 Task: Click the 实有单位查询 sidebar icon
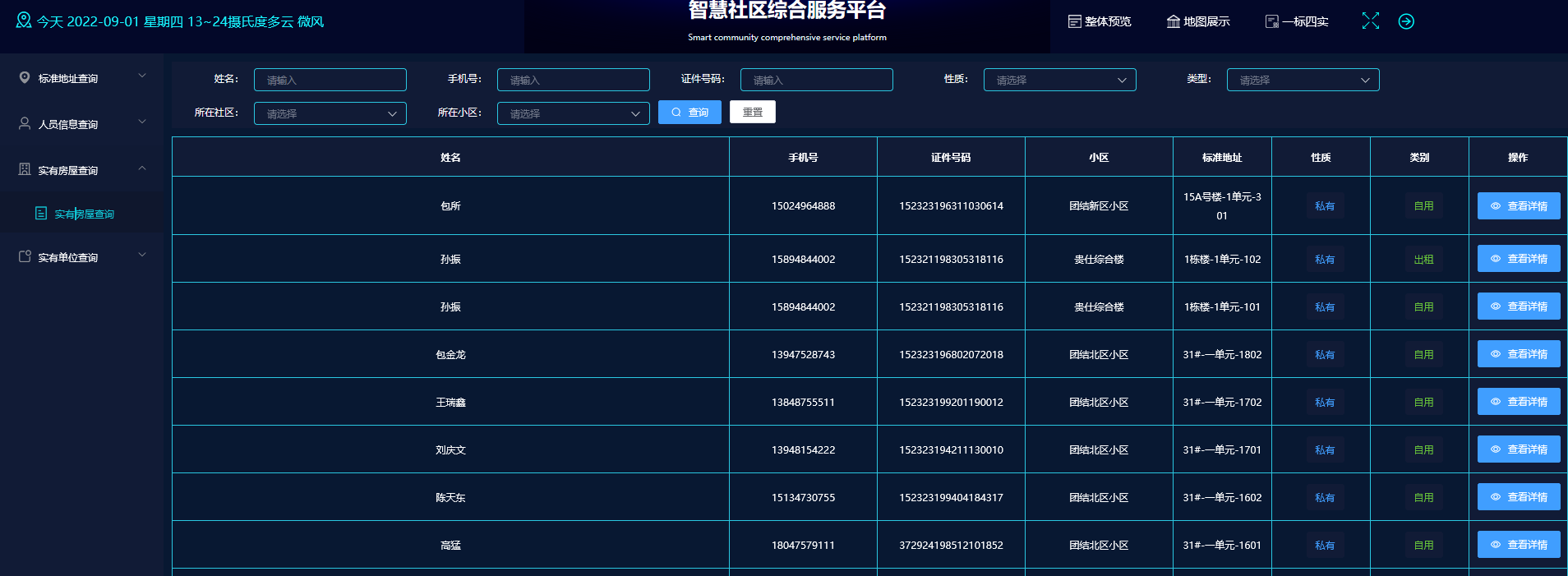[25, 257]
